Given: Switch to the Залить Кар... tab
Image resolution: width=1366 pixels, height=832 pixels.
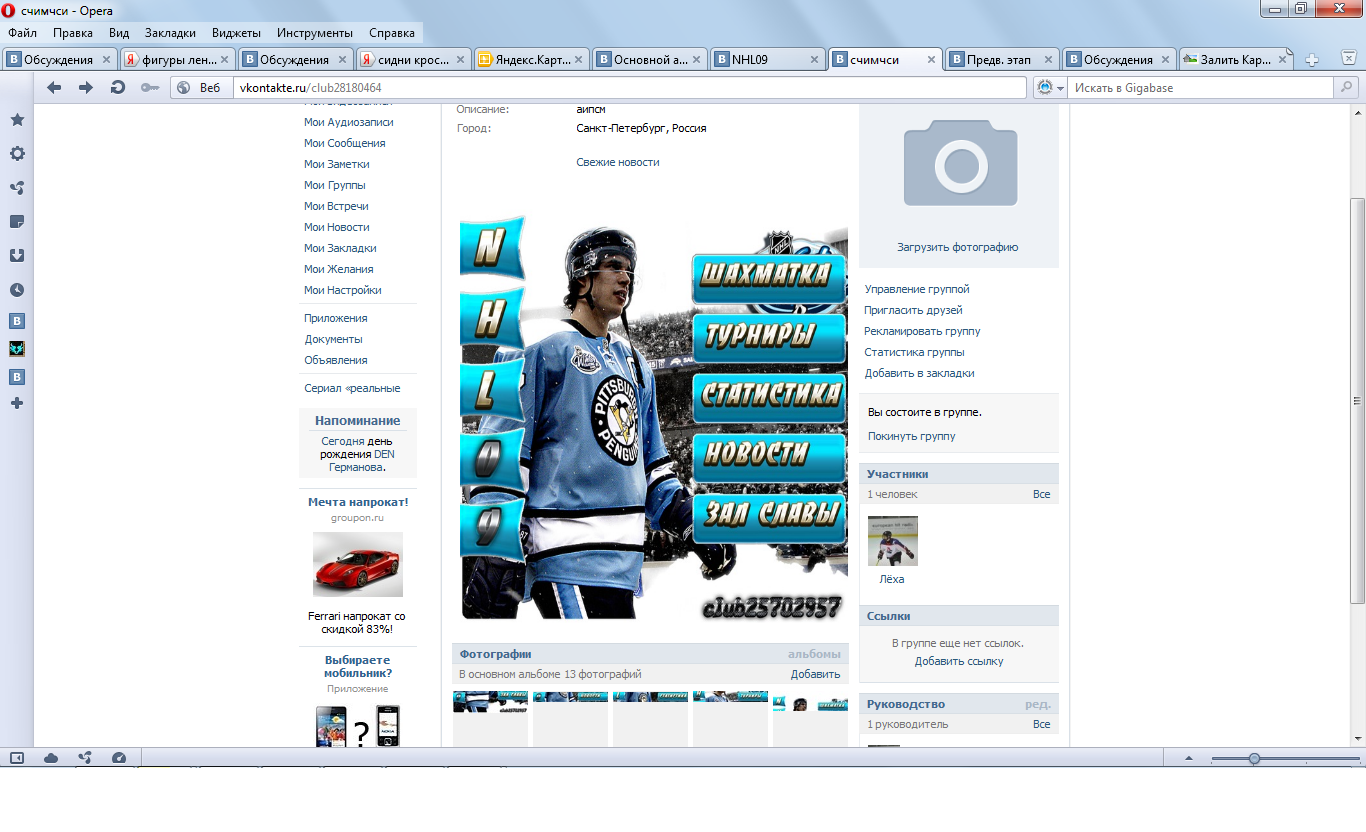Looking at the screenshot, I should pos(1237,60).
